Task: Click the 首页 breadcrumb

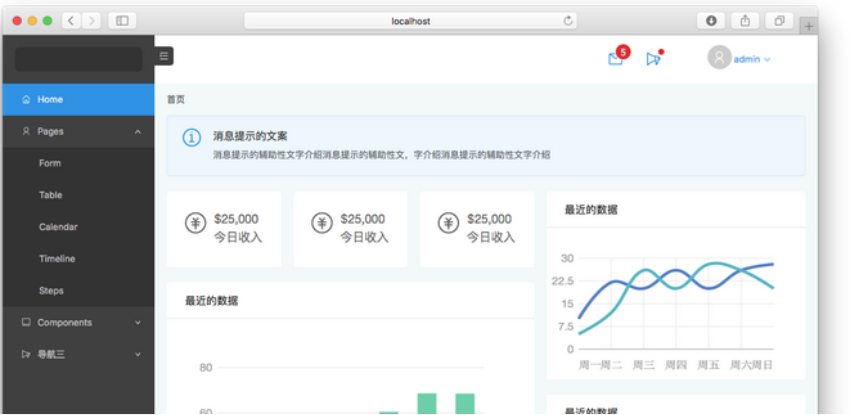Action: [176, 100]
